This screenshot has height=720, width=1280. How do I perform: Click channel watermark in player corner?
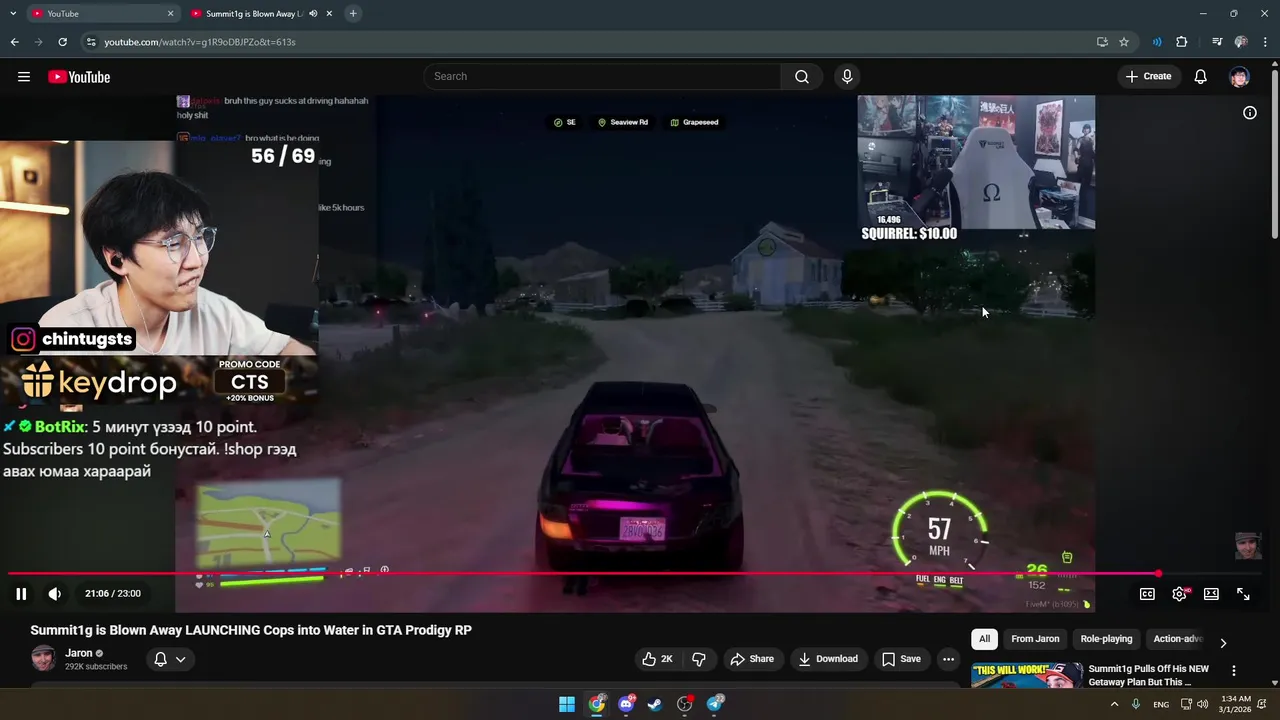(1248, 545)
